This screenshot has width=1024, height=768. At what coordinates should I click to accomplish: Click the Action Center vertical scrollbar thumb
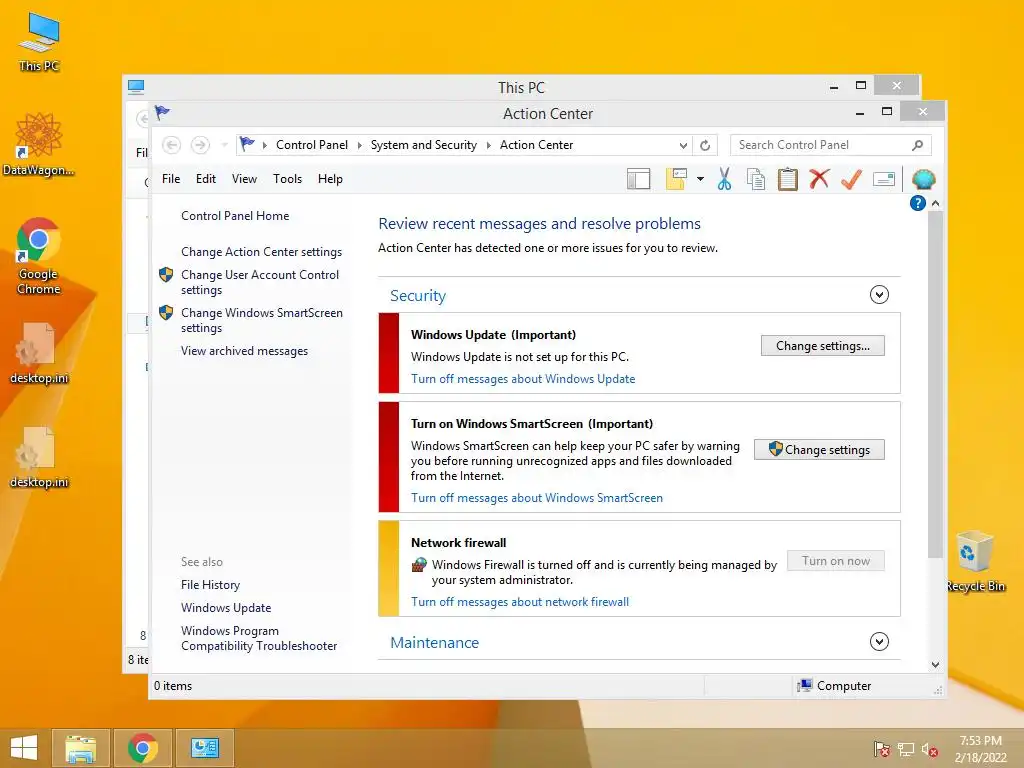coord(935,384)
